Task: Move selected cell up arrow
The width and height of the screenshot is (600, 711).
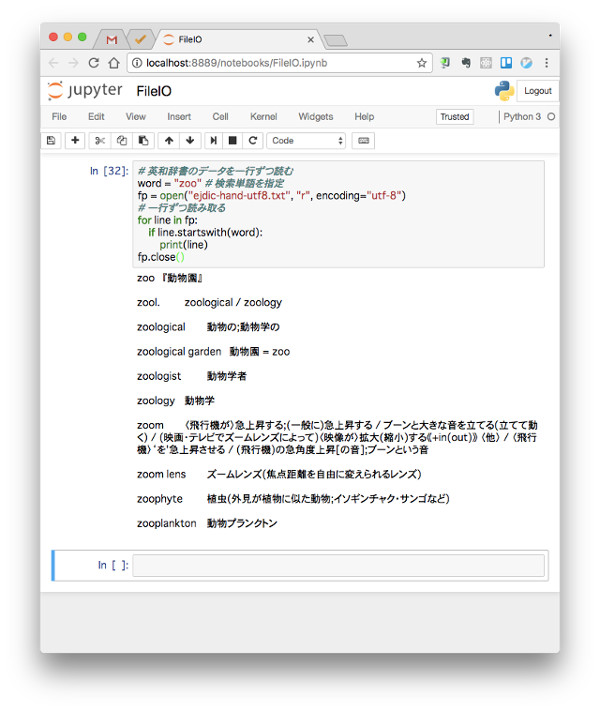Action: click(x=169, y=141)
